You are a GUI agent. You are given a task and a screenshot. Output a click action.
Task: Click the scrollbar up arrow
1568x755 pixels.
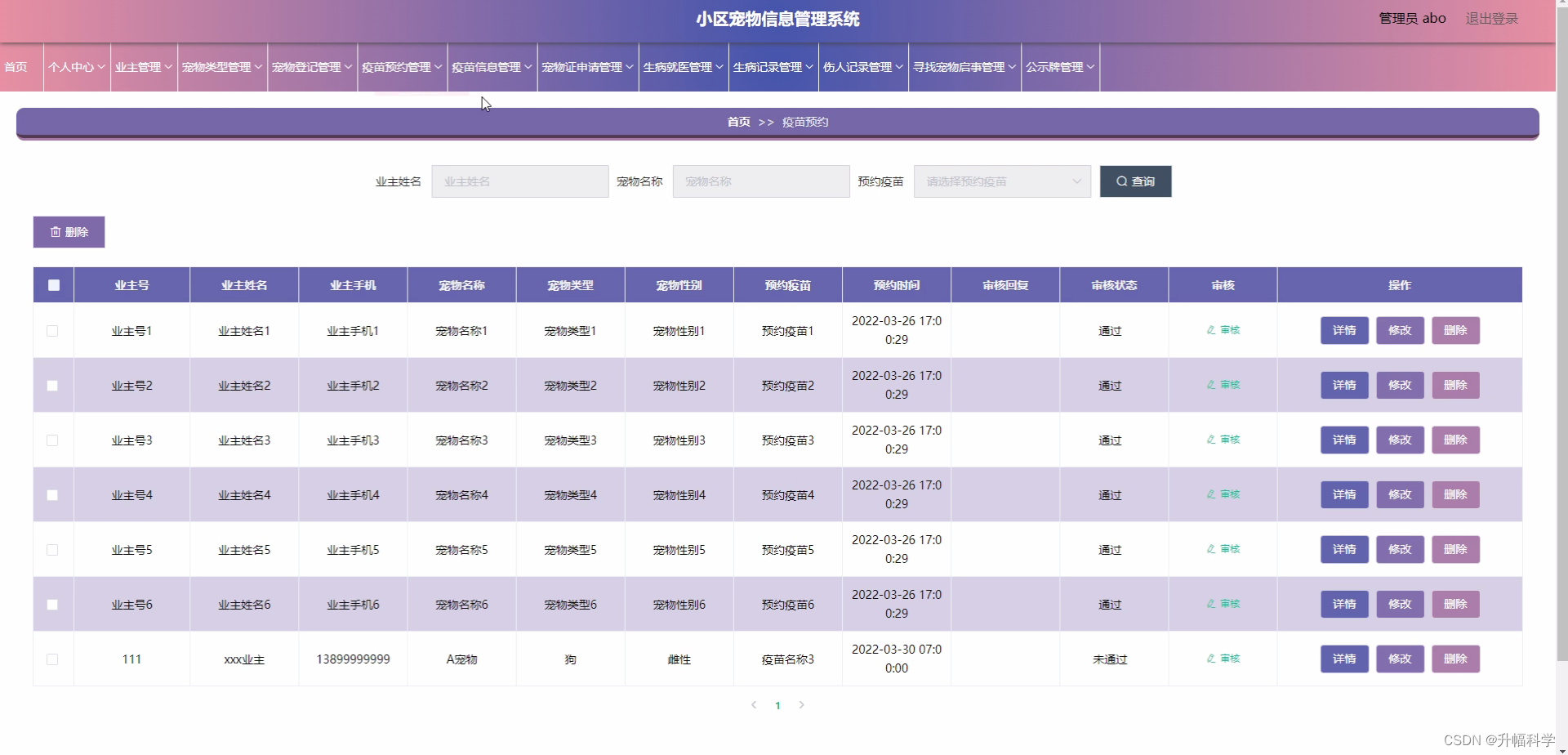[x=1562, y=5]
